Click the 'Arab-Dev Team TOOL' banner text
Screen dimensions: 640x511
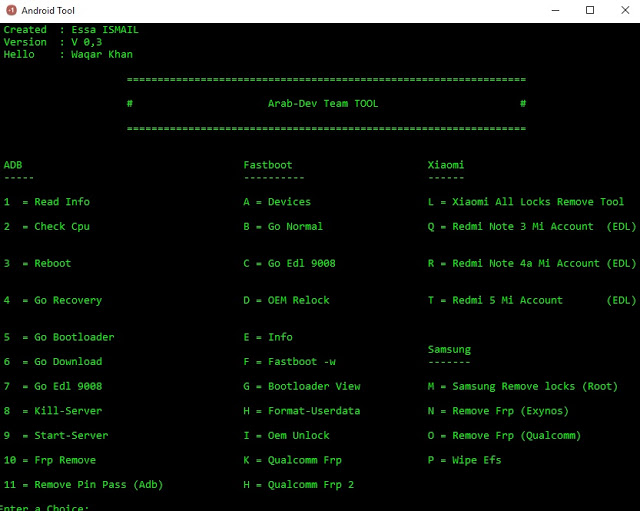click(x=323, y=104)
